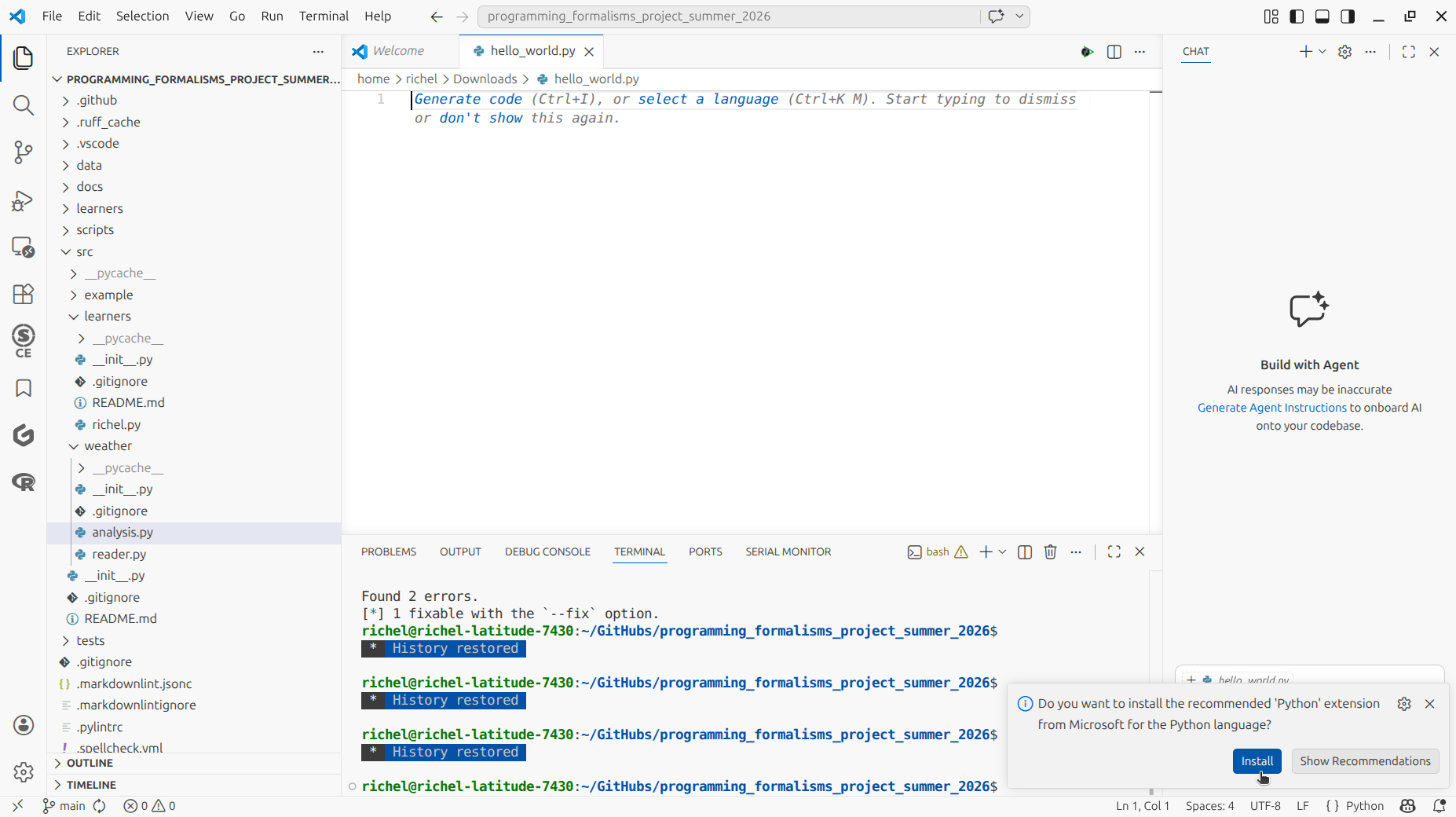Viewport: 1456px width, 817px height.
Task: Open the Bookmarks view icon
Action: [24, 388]
